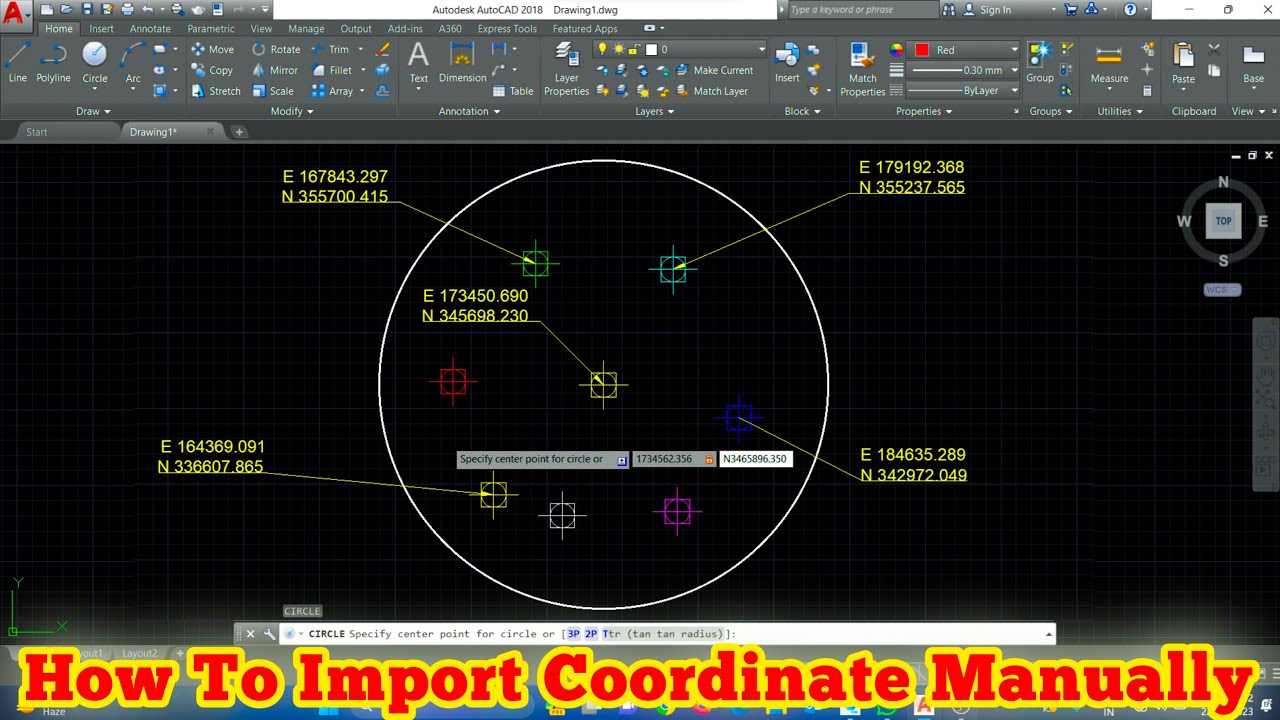The height and width of the screenshot is (720, 1280).
Task: Use the Scale tool
Action: point(273,91)
